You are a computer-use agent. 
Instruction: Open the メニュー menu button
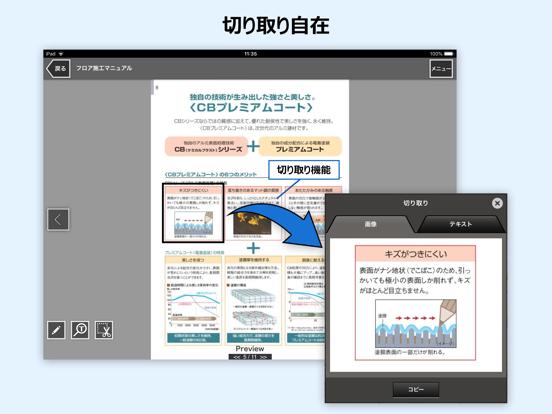[x=441, y=69]
